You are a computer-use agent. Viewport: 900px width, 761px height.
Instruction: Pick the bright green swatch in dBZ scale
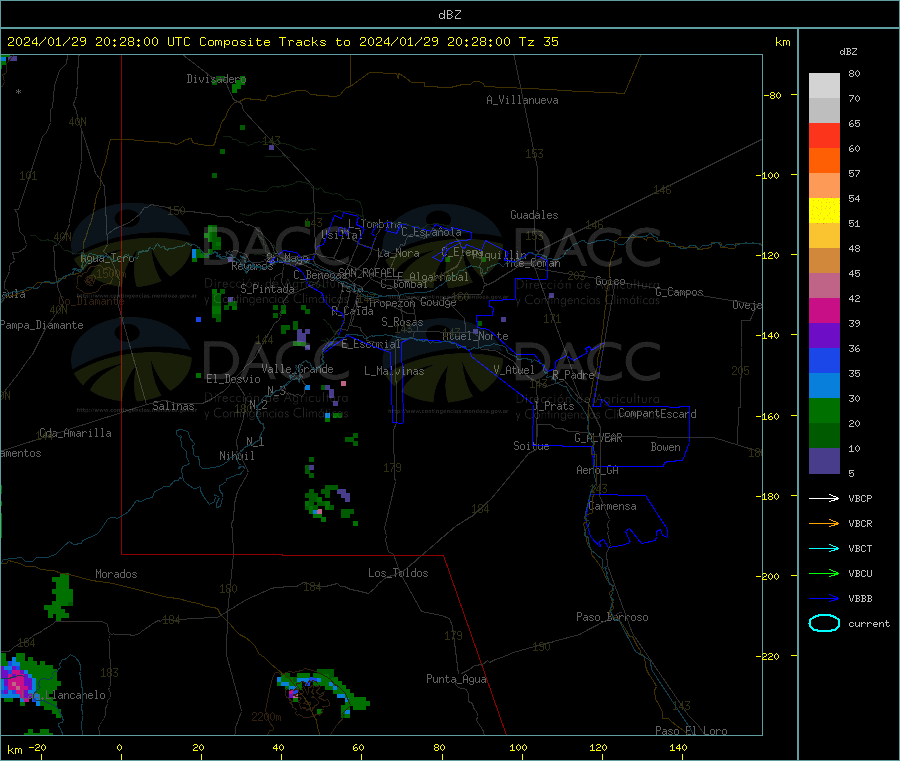pyautogui.click(x=824, y=410)
